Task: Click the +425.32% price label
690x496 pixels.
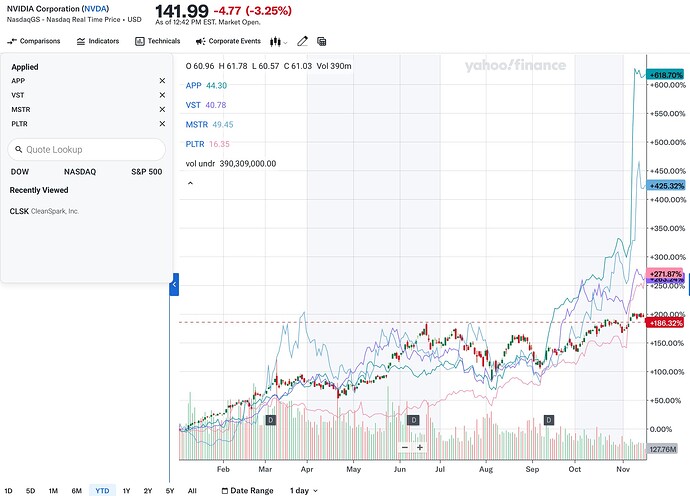Action: click(x=665, y=186)
